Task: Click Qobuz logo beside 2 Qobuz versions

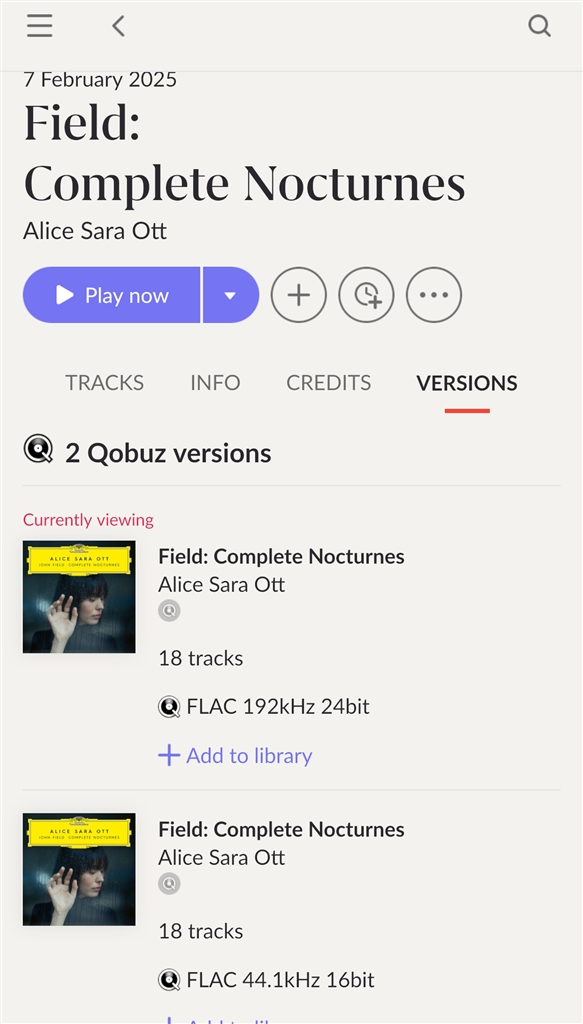Action: point(38,451)
